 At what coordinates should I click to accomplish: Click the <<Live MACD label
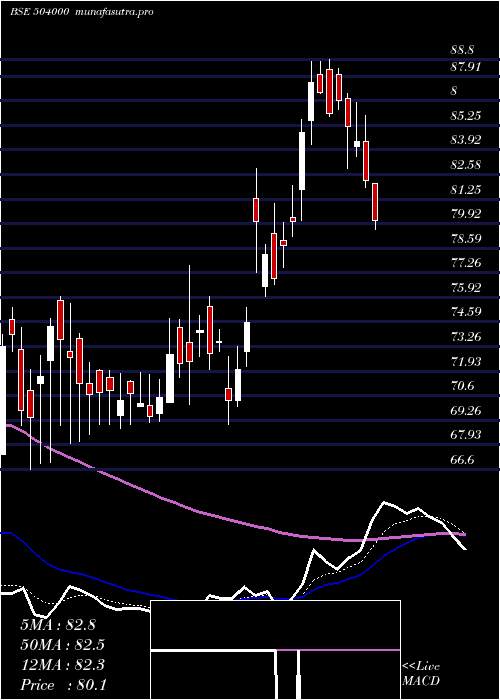421,674
